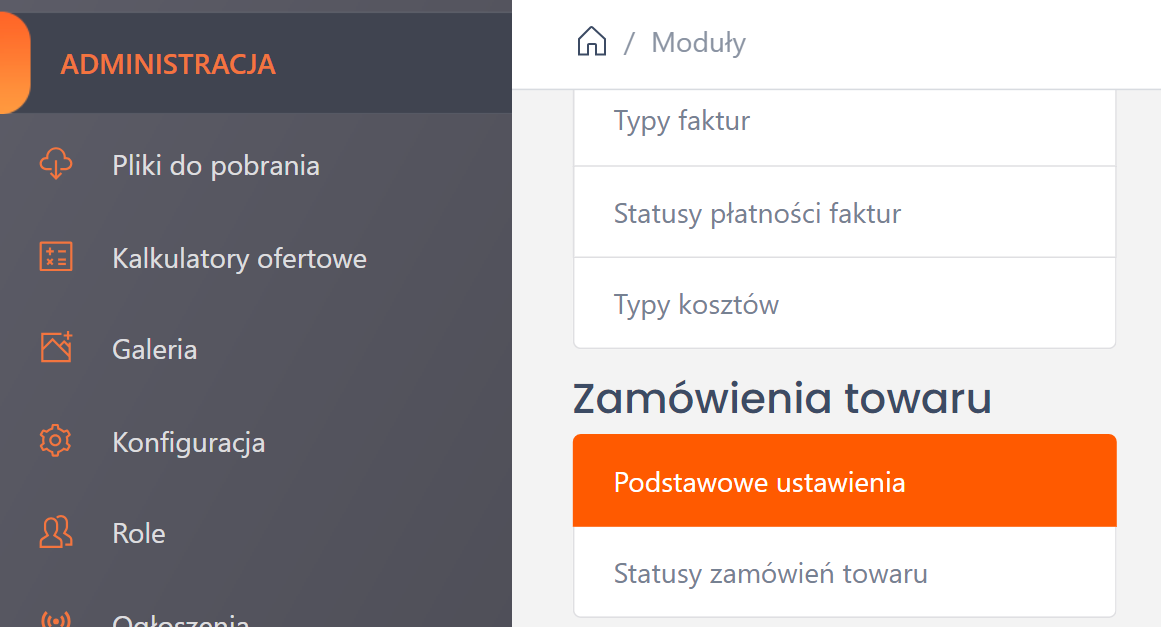The width and height of the screenshot is (1161, 627).
Task: Open the Typy faktur settings
Action: click(x=682, y=122)
